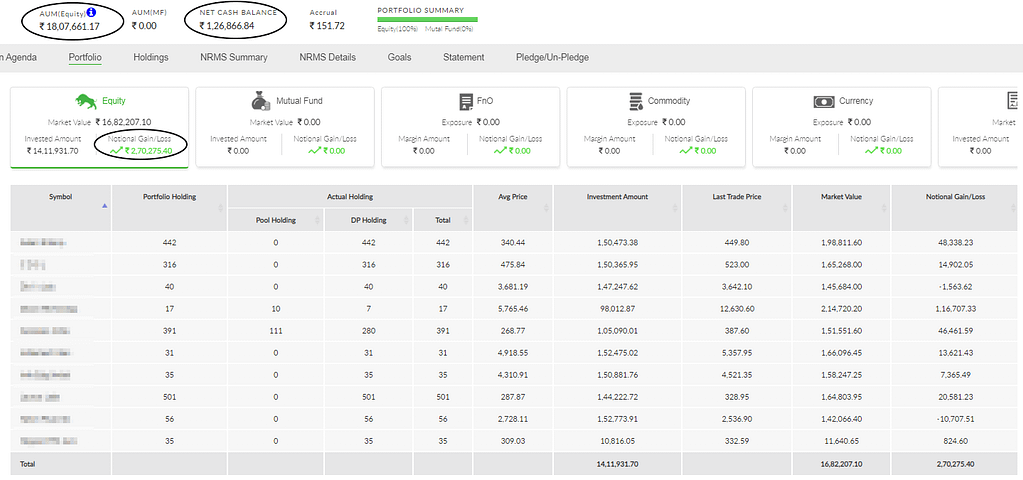Click AUM(Equity) value 18,07,661.17
1023x480 pixels.
(x=69, y=26)
